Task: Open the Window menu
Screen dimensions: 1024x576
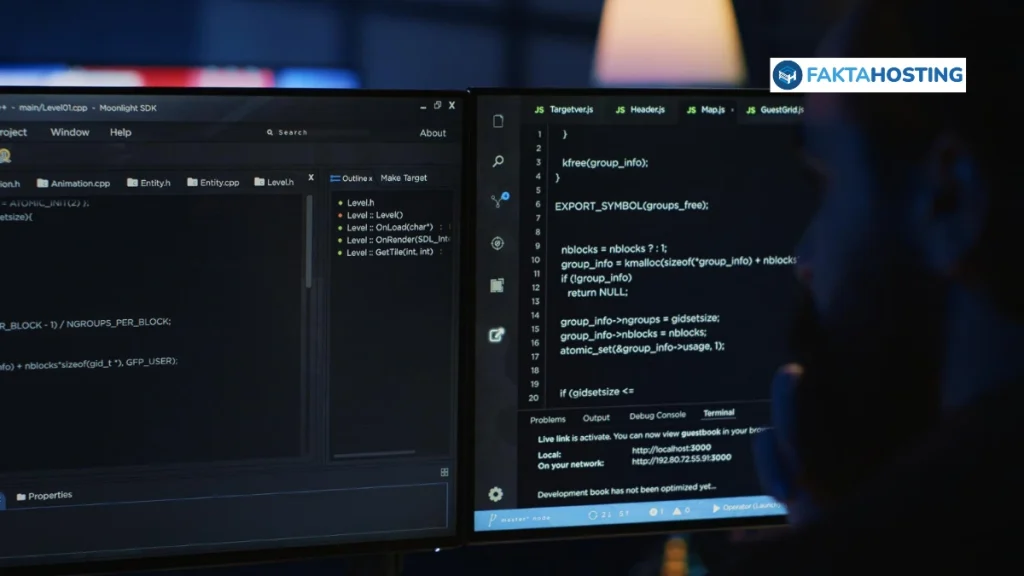Action: pos(70,132)
